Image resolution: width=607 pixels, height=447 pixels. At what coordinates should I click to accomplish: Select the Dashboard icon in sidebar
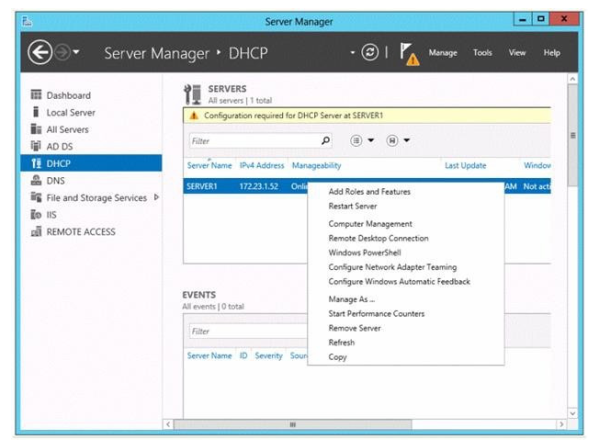coord(36,94)
